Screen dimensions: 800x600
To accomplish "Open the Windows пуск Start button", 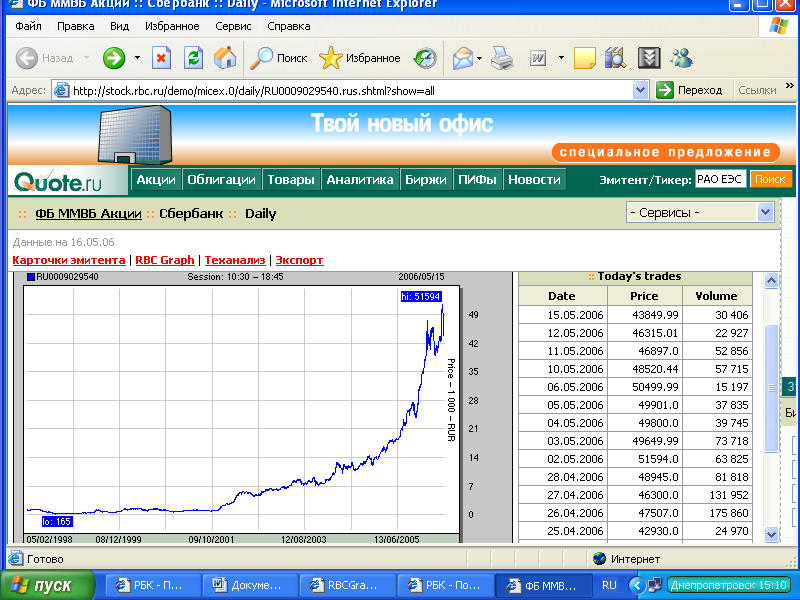I will (x=47, y=585).
